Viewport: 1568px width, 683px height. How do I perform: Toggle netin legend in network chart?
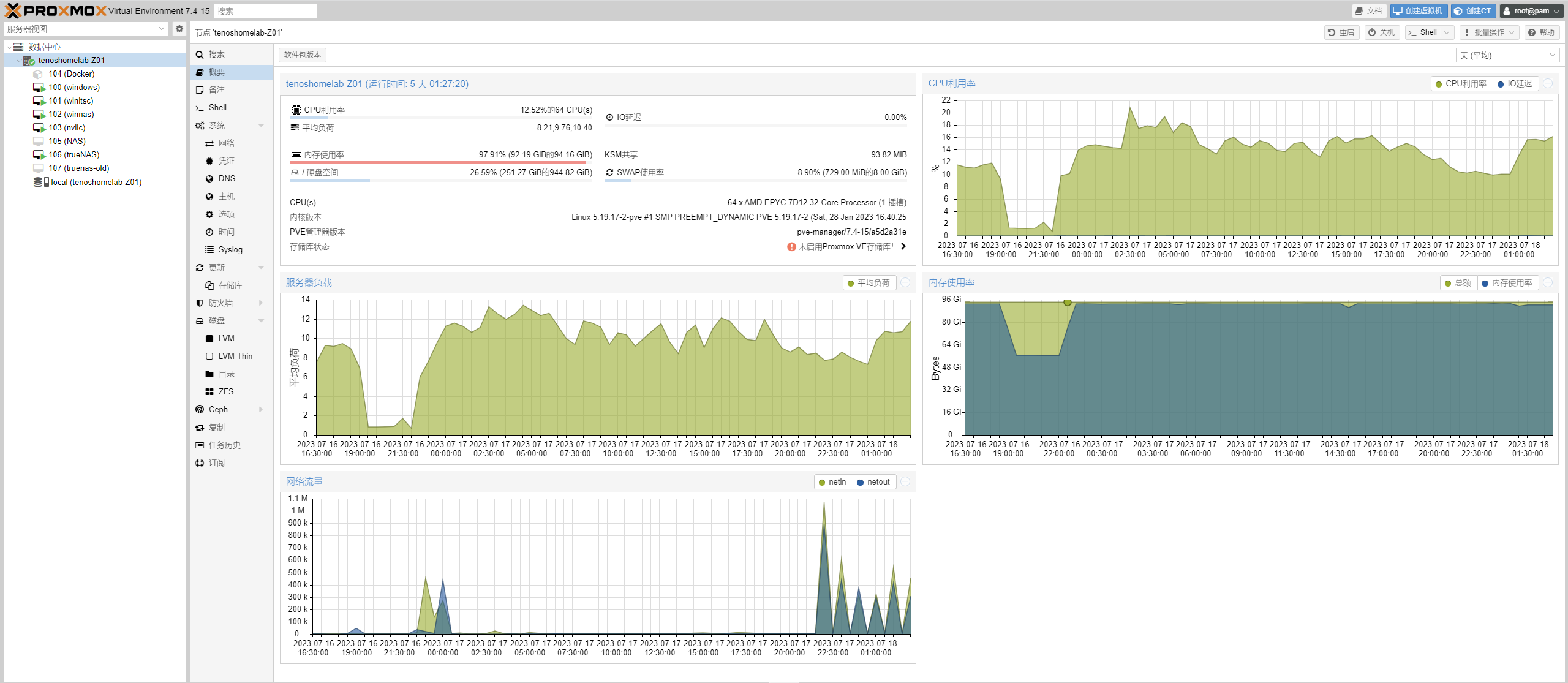pyautogui.click(x=832, y=482)
